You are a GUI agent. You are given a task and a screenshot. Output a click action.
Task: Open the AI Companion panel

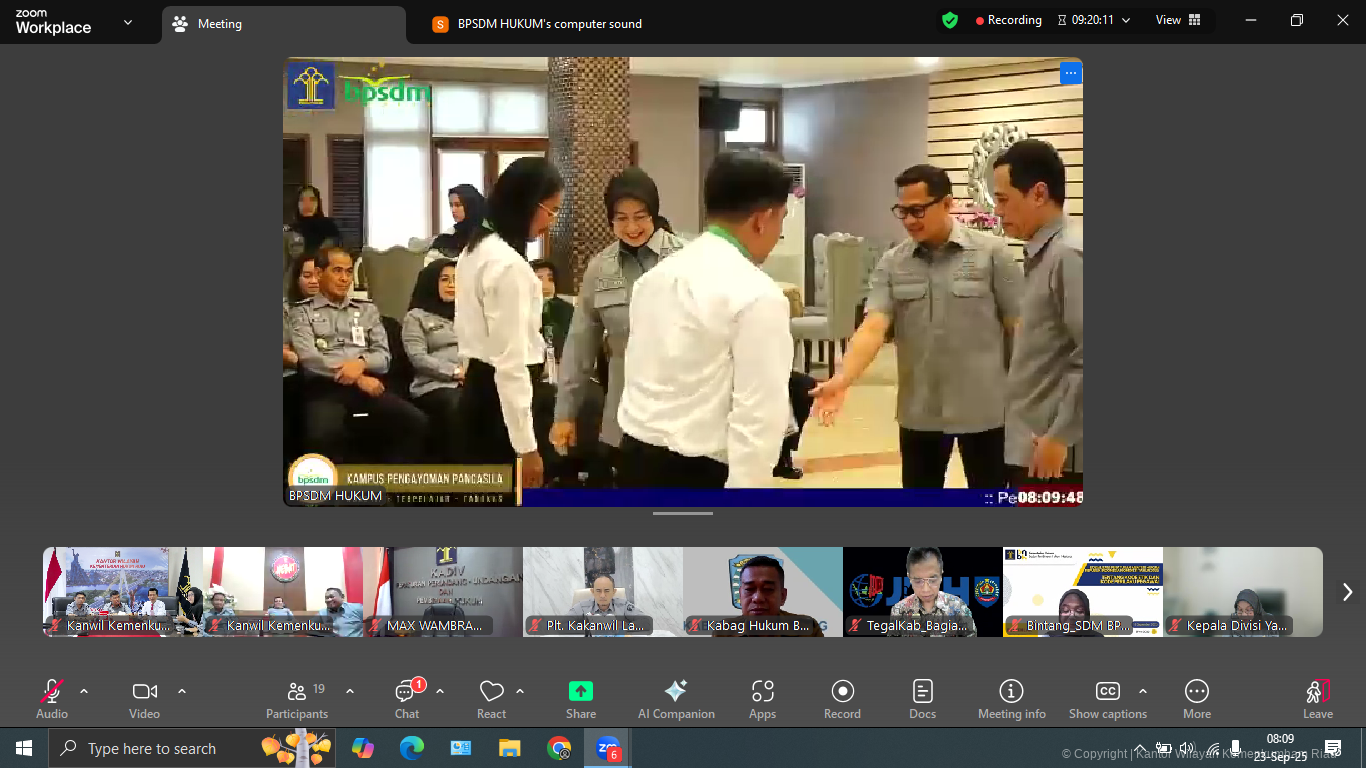click(x=676, y=692)
